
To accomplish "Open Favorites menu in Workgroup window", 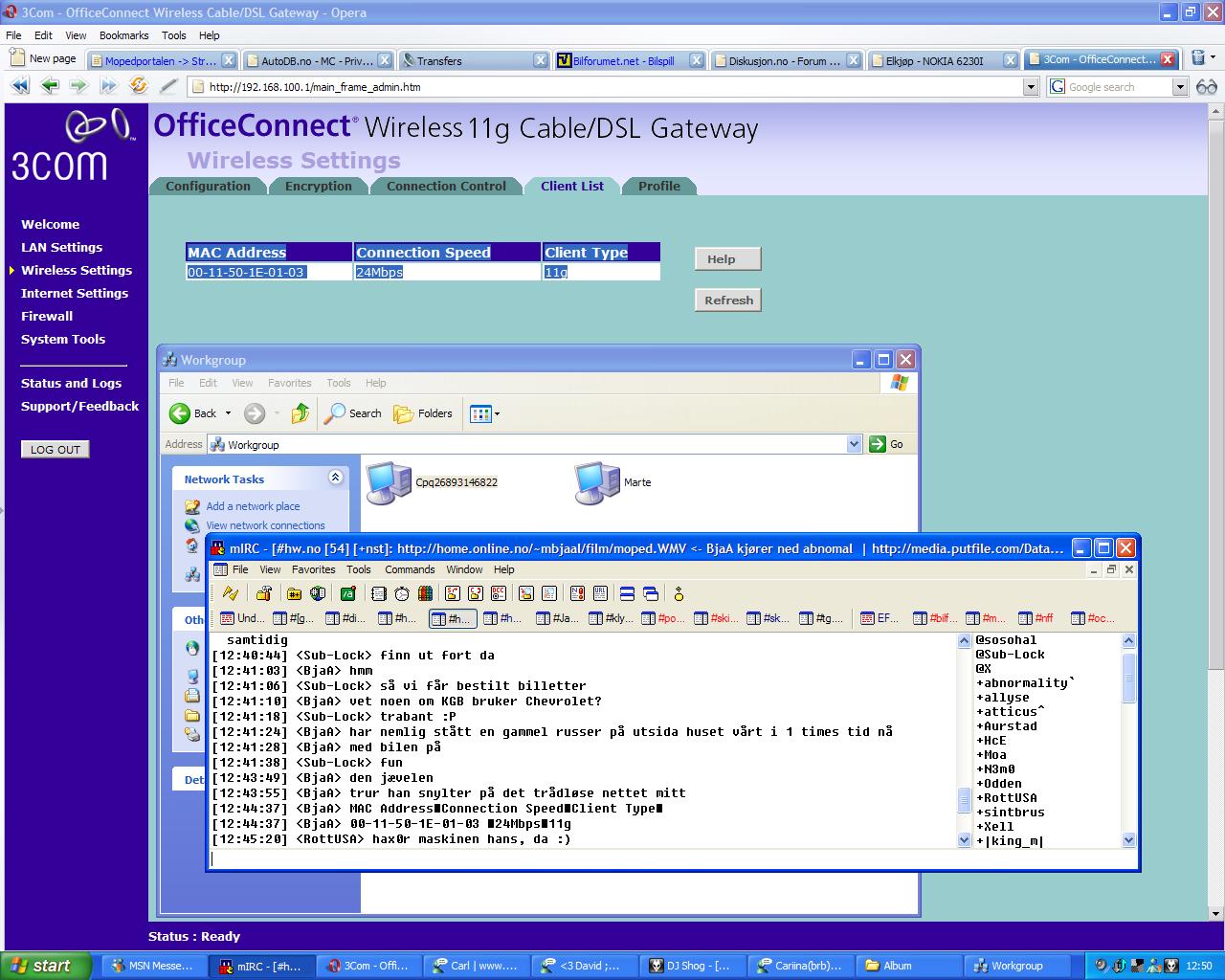I will (x=289, y=383).
